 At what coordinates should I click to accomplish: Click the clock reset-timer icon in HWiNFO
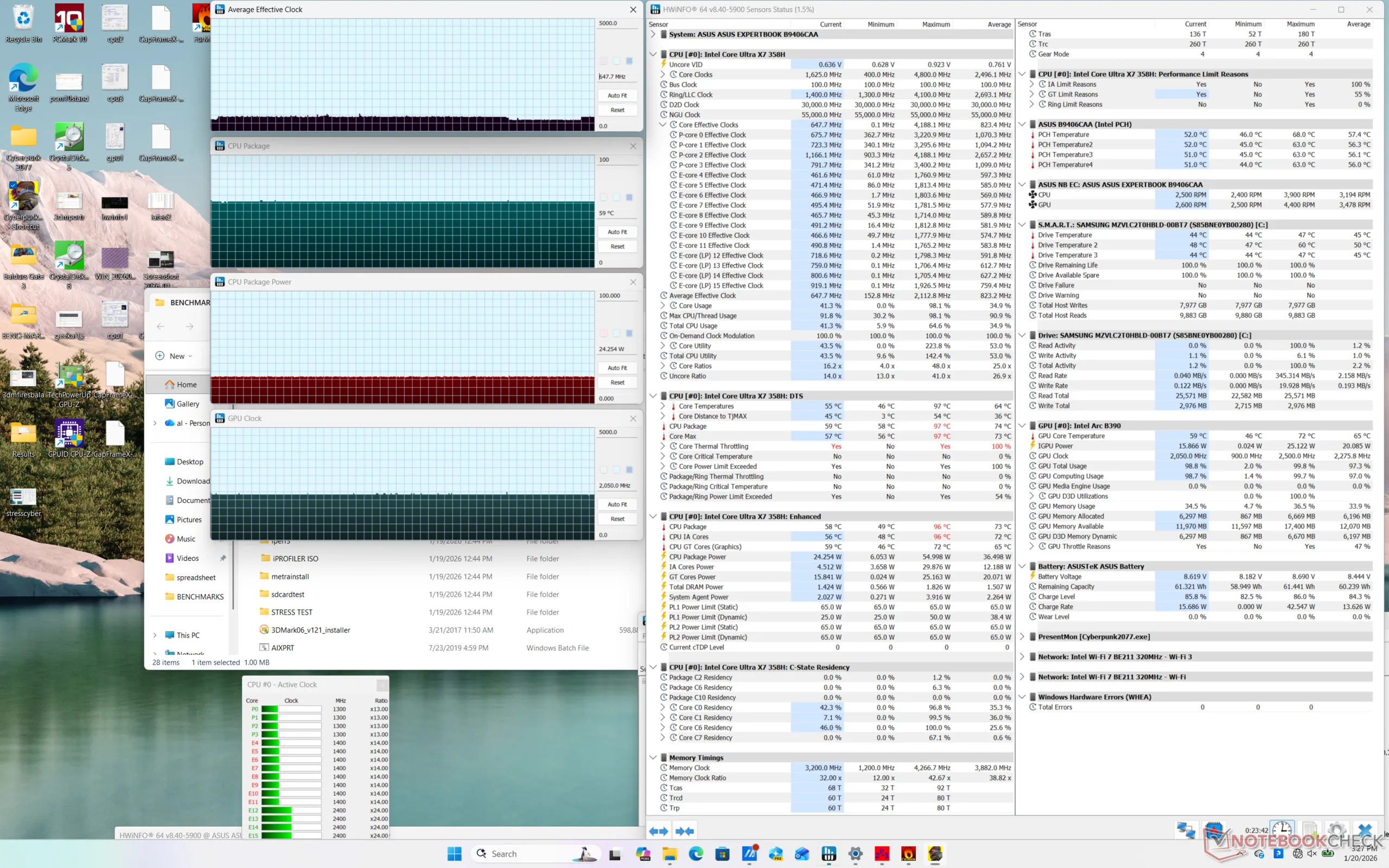pos(1282,830)
